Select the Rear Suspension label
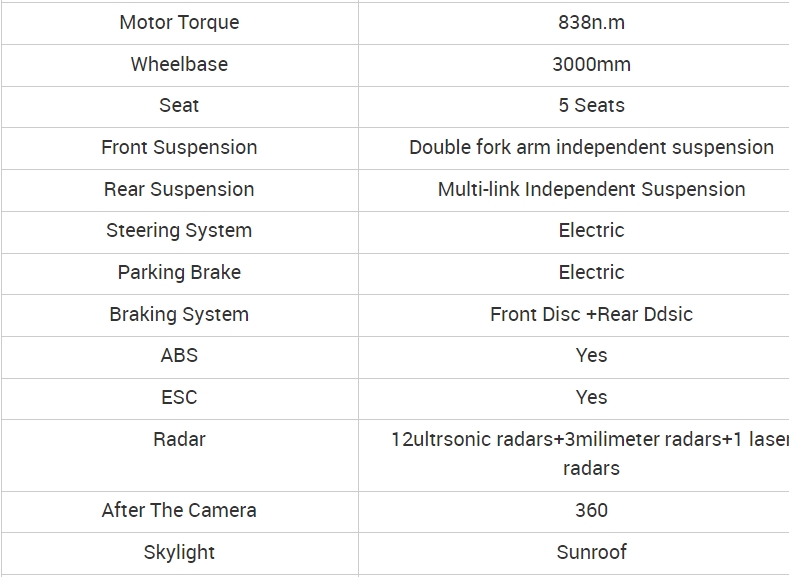 [179, 189]
